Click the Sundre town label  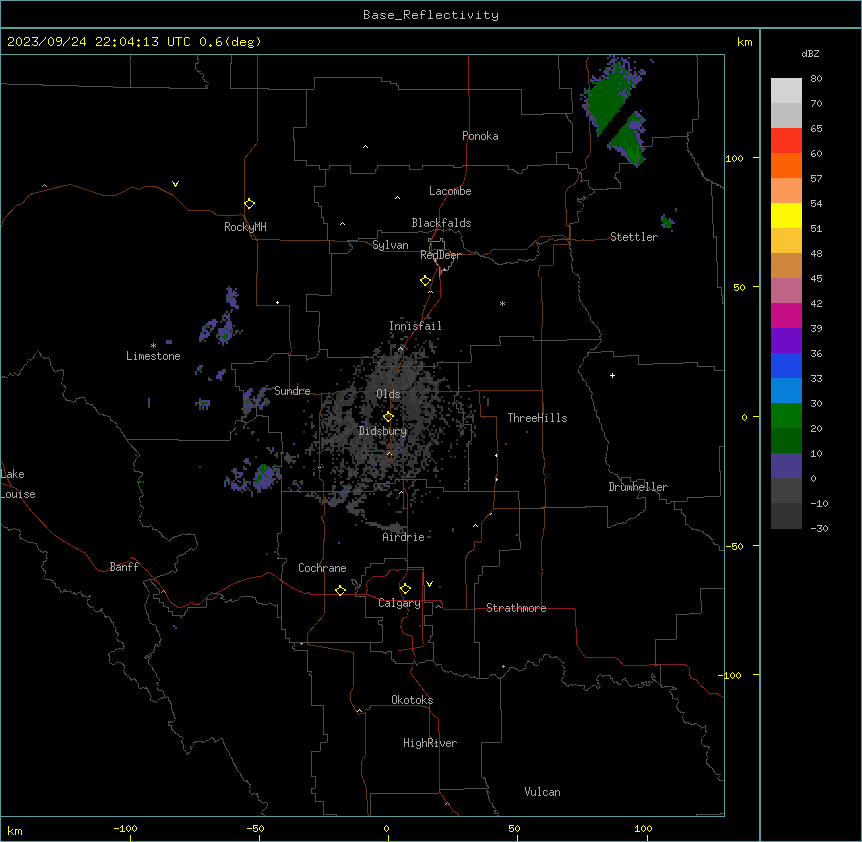(292, 391)
